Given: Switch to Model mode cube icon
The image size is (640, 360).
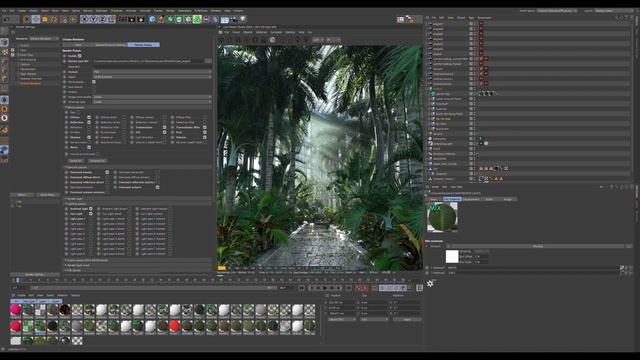Looking at the screenshot, I should [4, 42].
